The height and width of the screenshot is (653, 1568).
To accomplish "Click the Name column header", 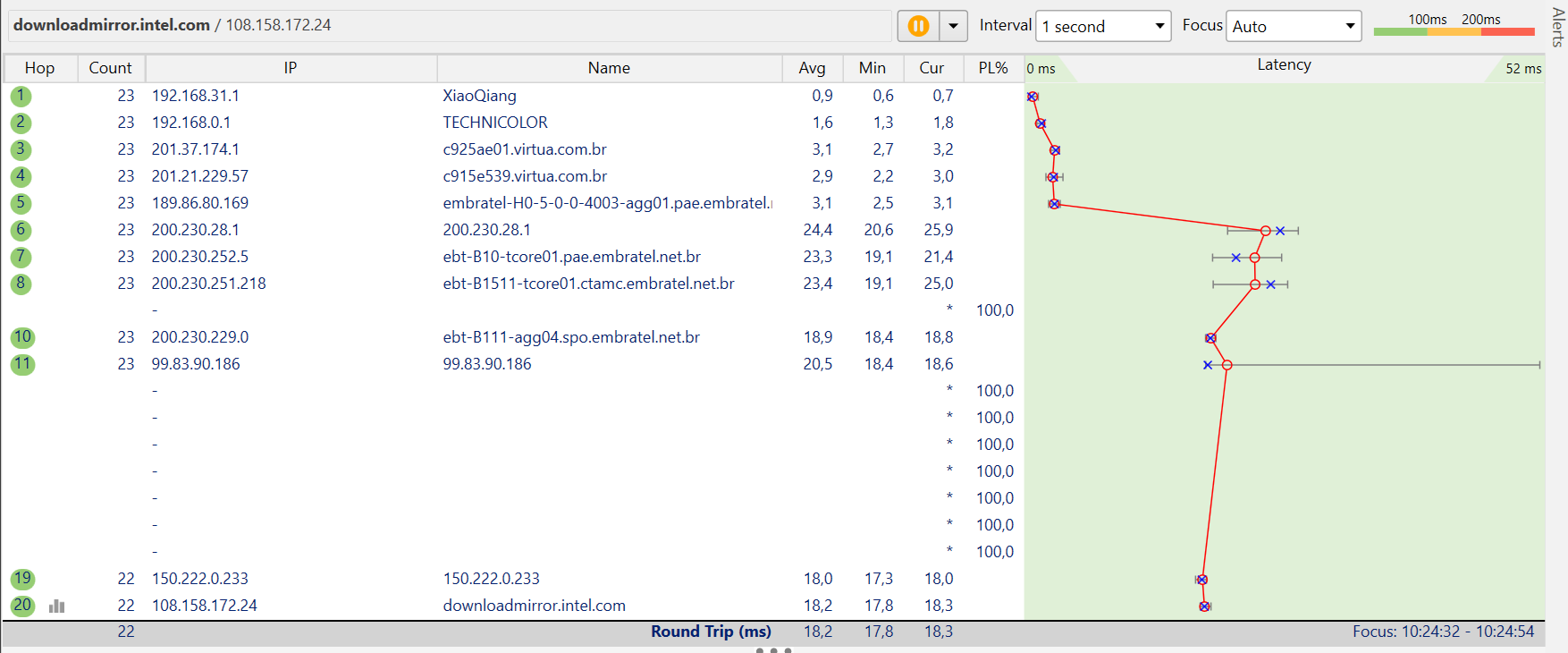I will click(x=609, y=68).
